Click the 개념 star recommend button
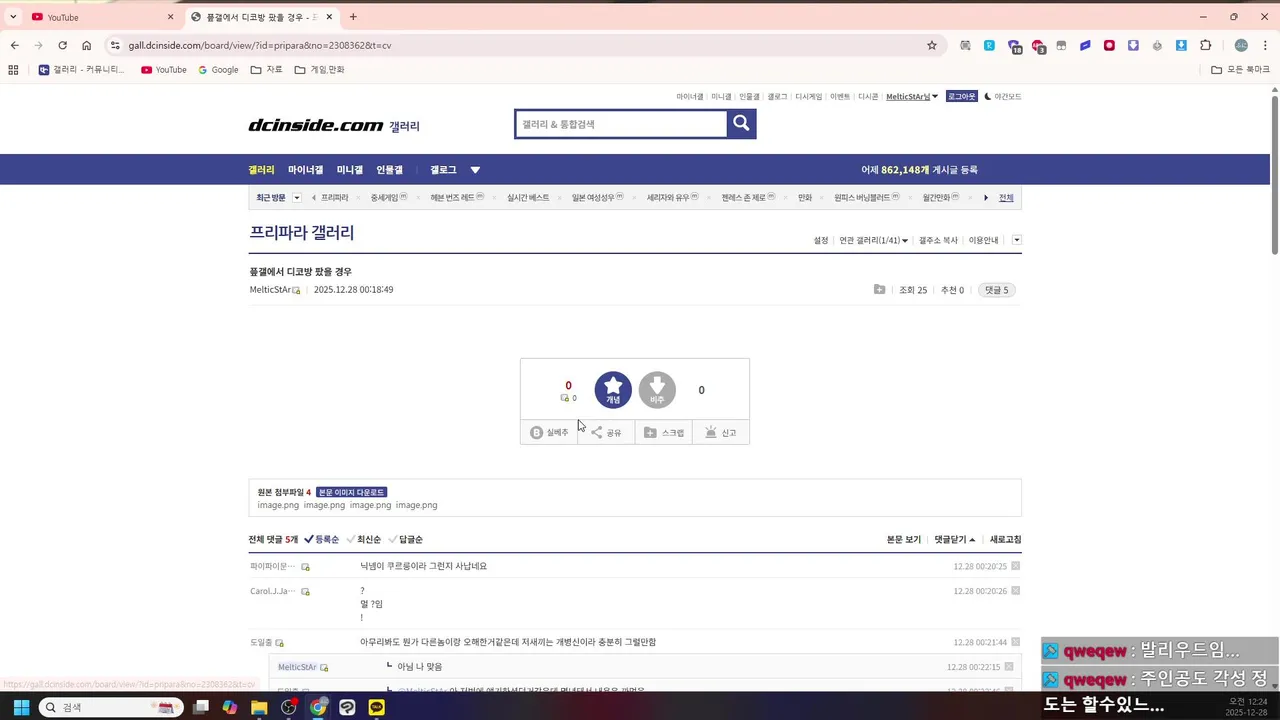This screenshot has height=720, width=1280. tap(613, 390)
